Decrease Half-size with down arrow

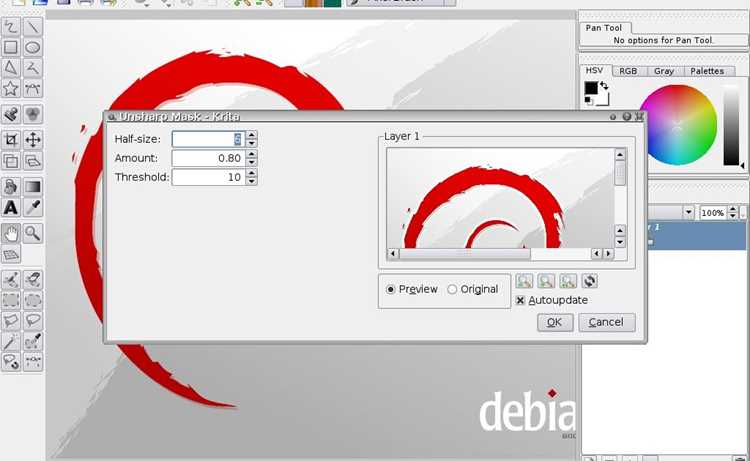[x=252, y=143]
